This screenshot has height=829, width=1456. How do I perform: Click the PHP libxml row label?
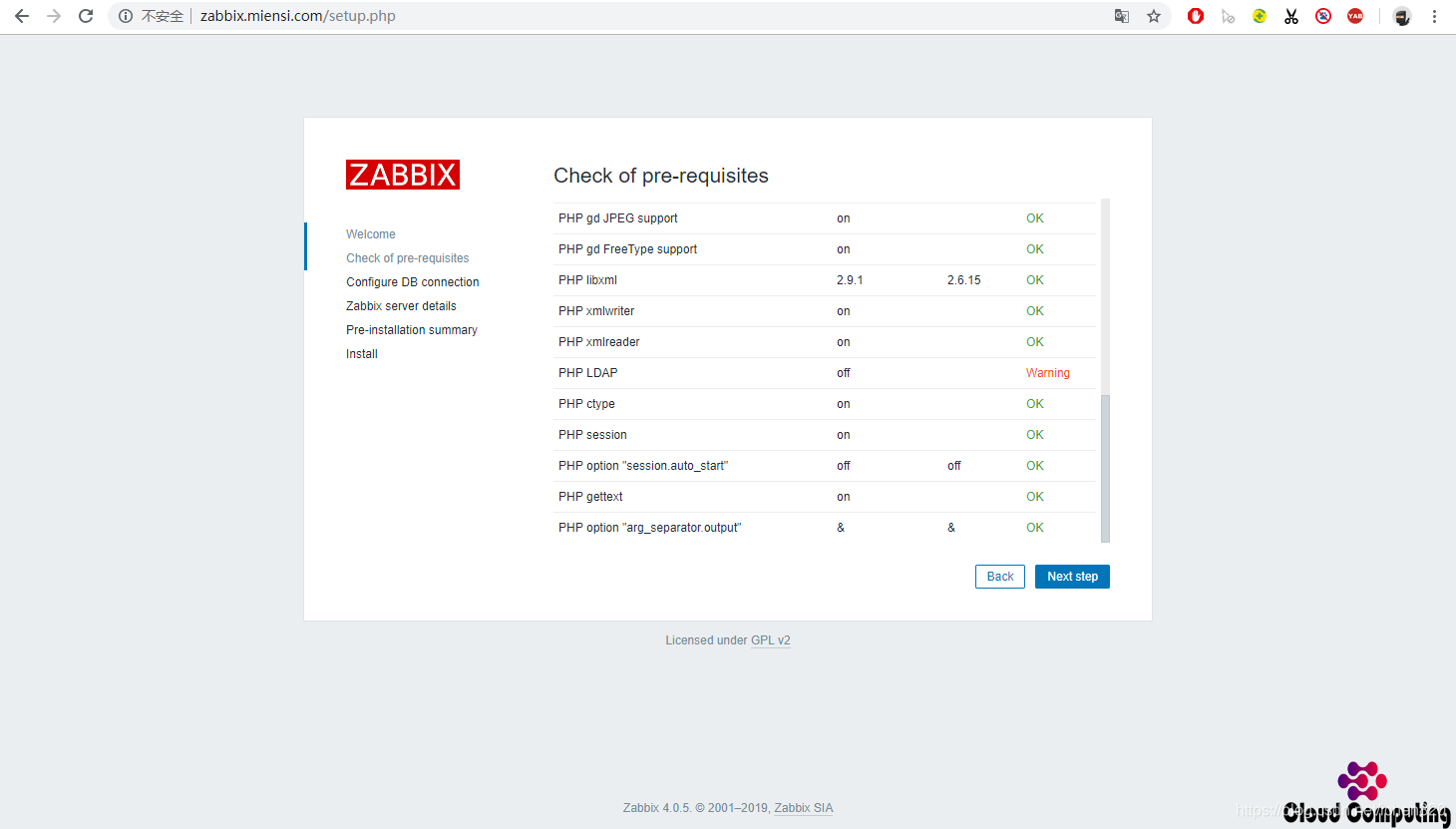(588, 280)
